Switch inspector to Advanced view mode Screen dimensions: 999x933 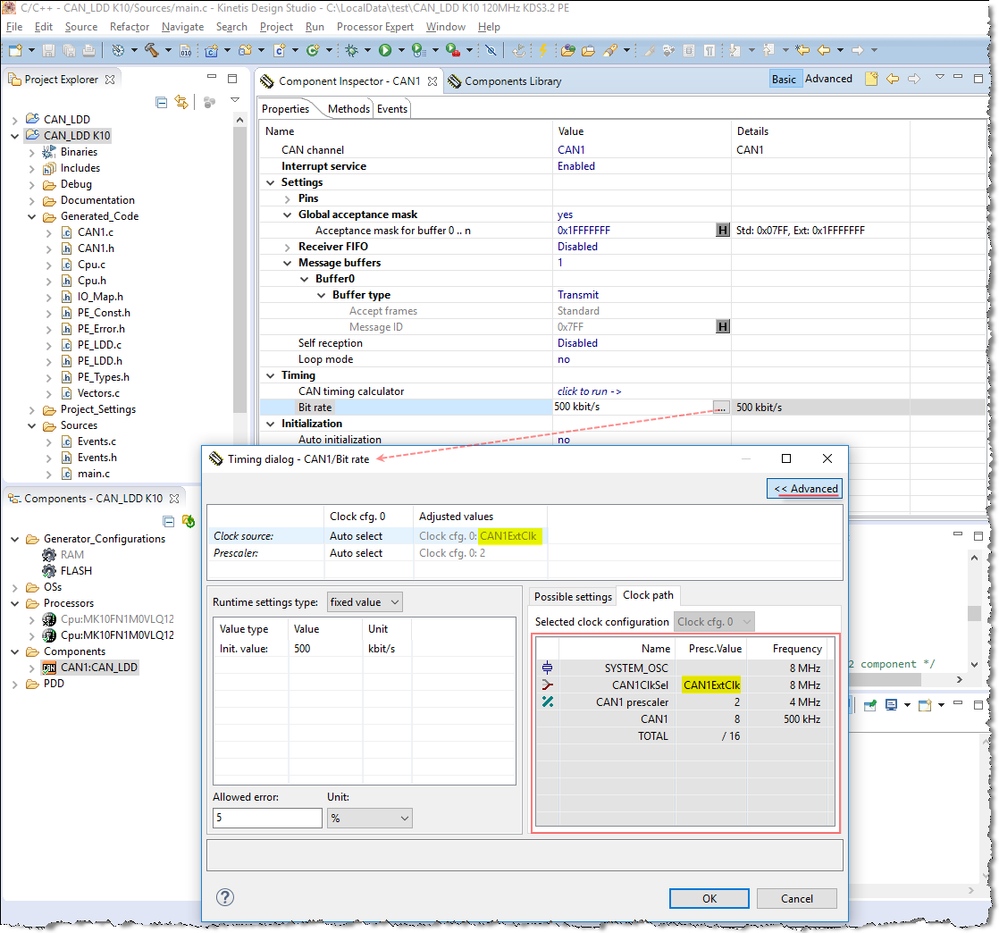point(828,78)
